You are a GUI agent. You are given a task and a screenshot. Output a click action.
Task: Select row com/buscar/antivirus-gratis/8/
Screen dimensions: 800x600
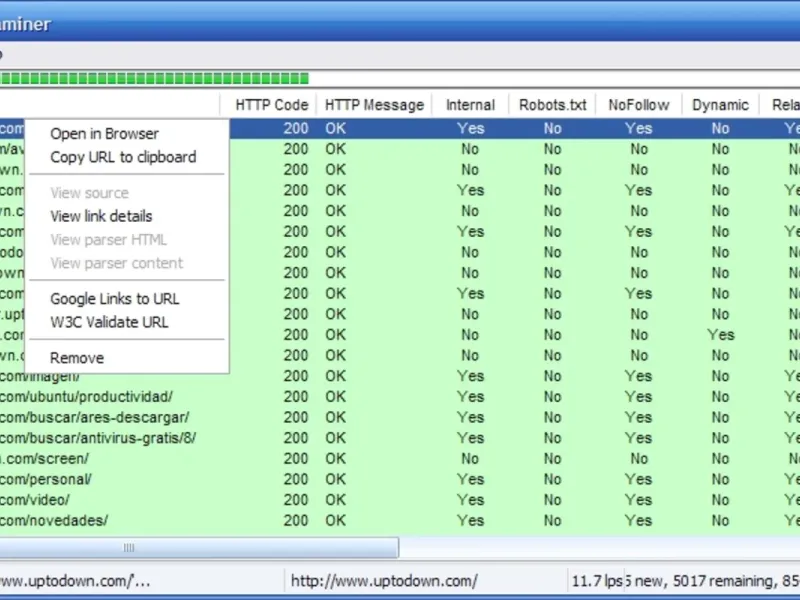tap(400, 438)
